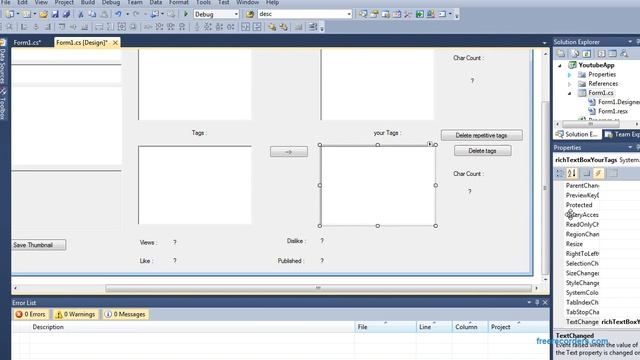Viewport: 640px width, 360px height.
Task: Click the Solution Explorer bottom tab
Action: 577,134
